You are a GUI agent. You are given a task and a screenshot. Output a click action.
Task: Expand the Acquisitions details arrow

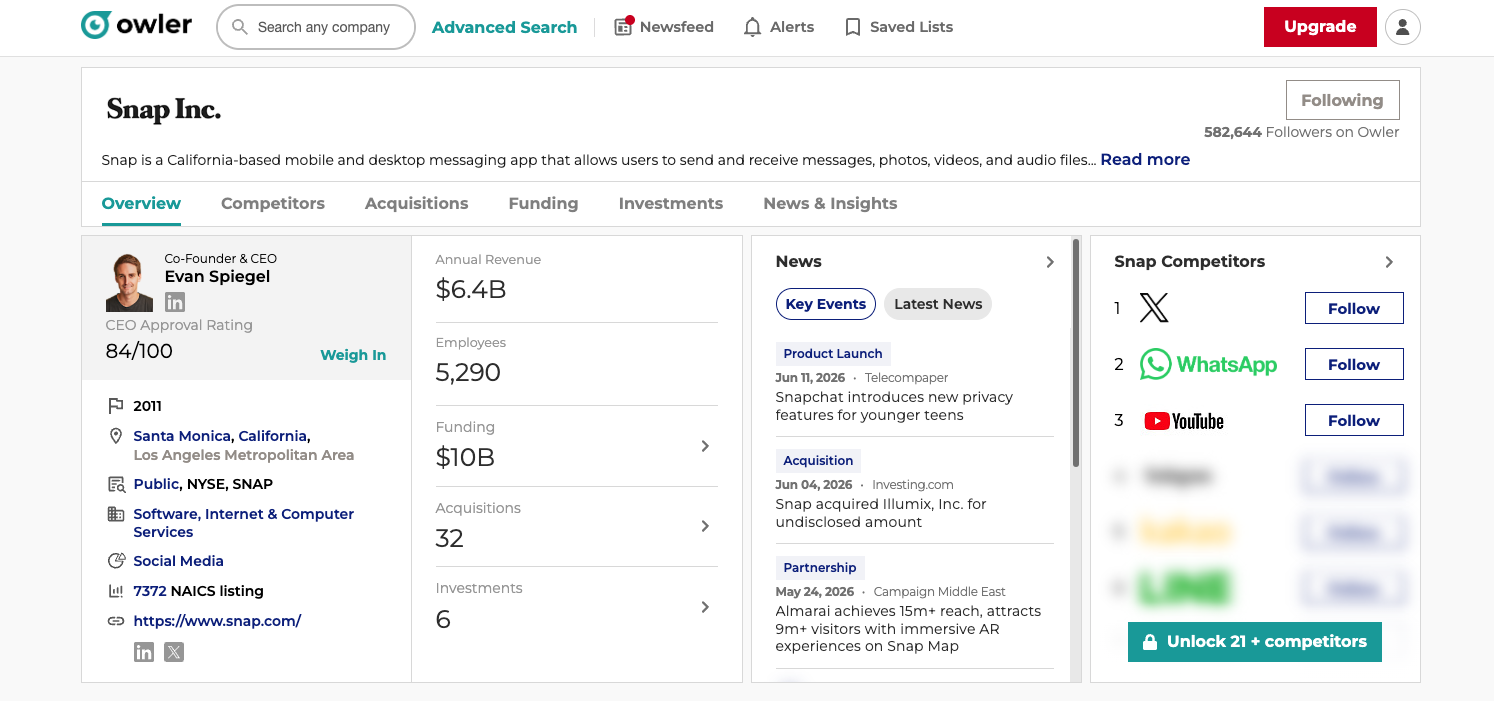click(705, 526)
